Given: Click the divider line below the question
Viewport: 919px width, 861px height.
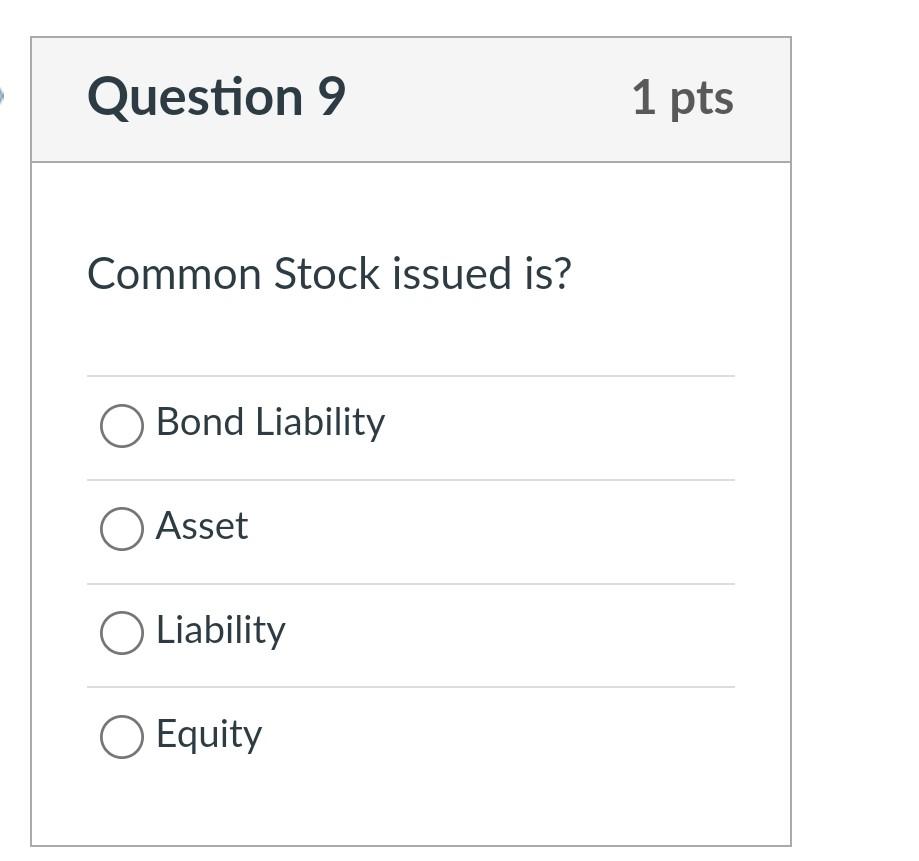Looking at the screenshot, I should coord(410,374).
